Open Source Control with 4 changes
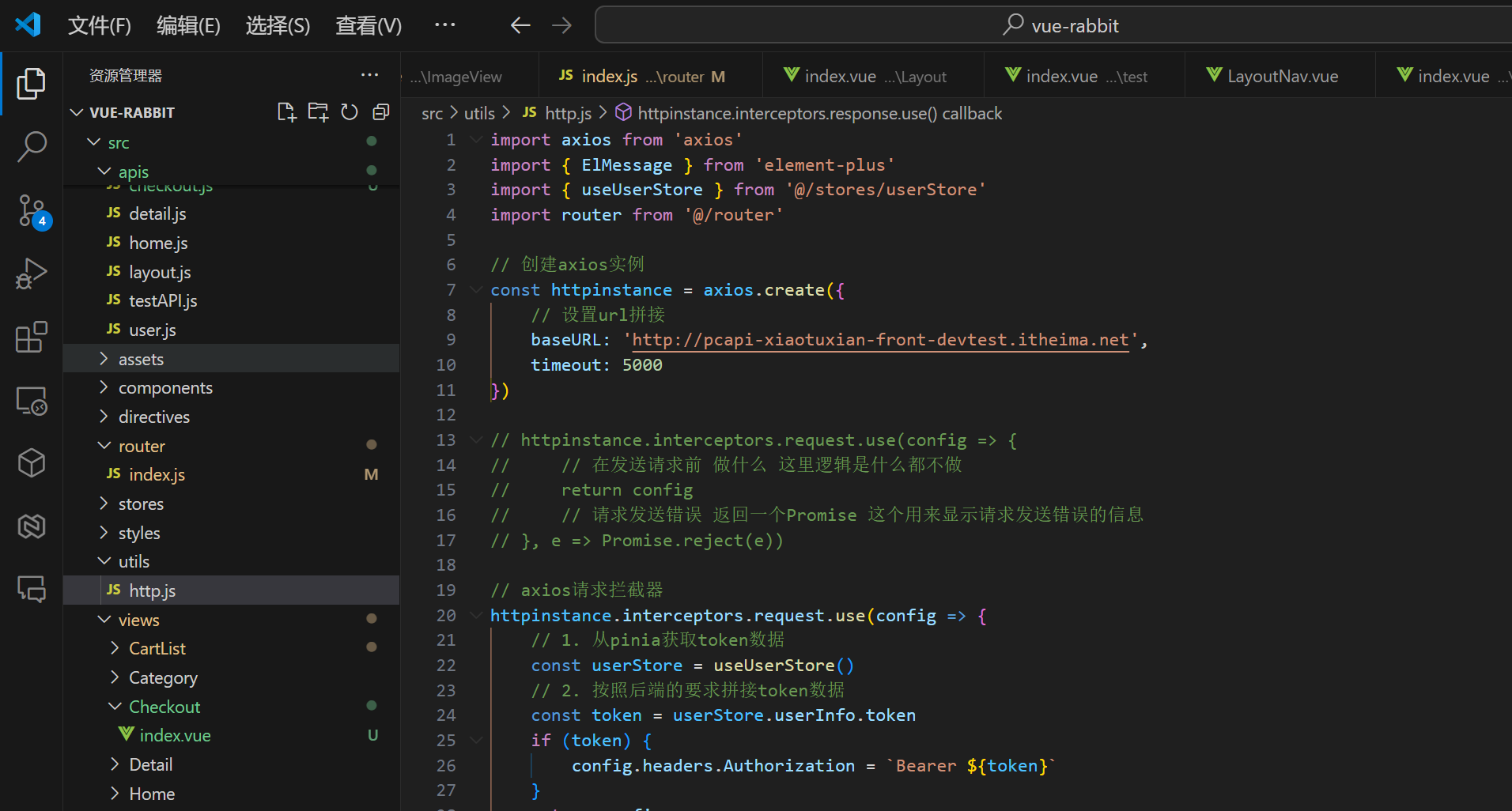Screen dimensions: 1512x811 pos(33,212)
